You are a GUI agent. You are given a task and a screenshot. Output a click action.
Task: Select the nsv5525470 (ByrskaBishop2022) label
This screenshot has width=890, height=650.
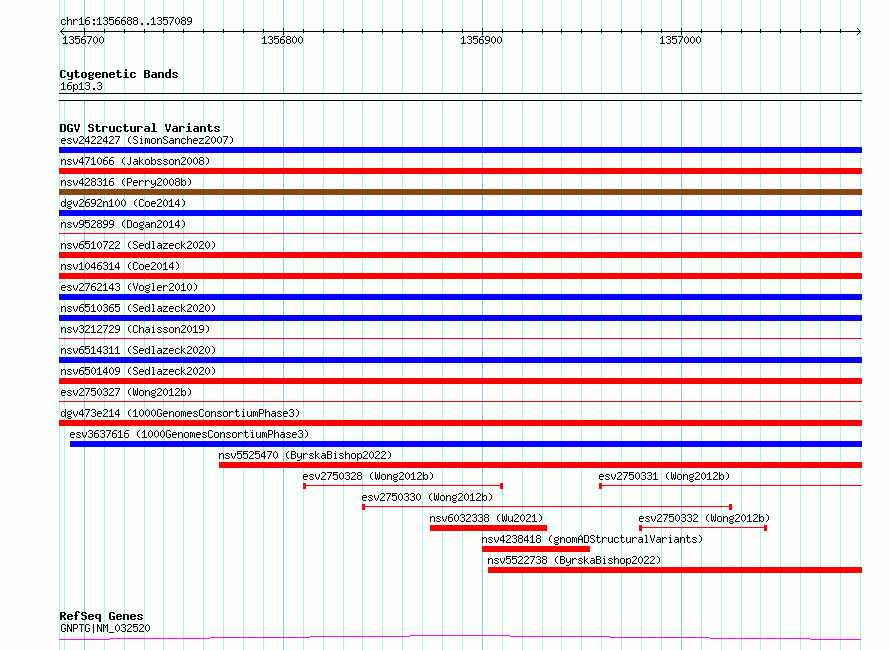click(x=312, y=455)
